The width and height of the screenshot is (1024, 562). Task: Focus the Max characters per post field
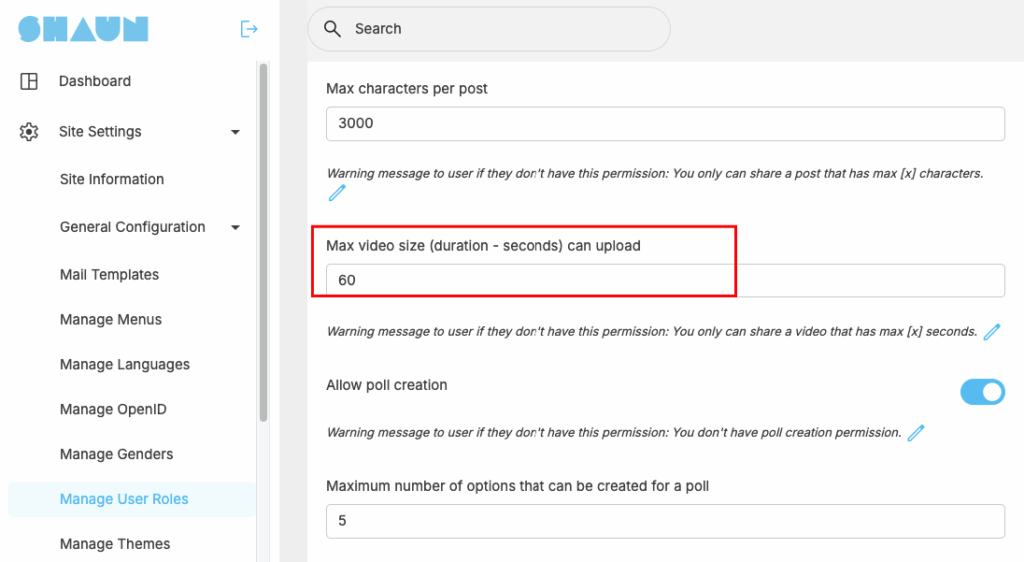click(x=665, y=123)
